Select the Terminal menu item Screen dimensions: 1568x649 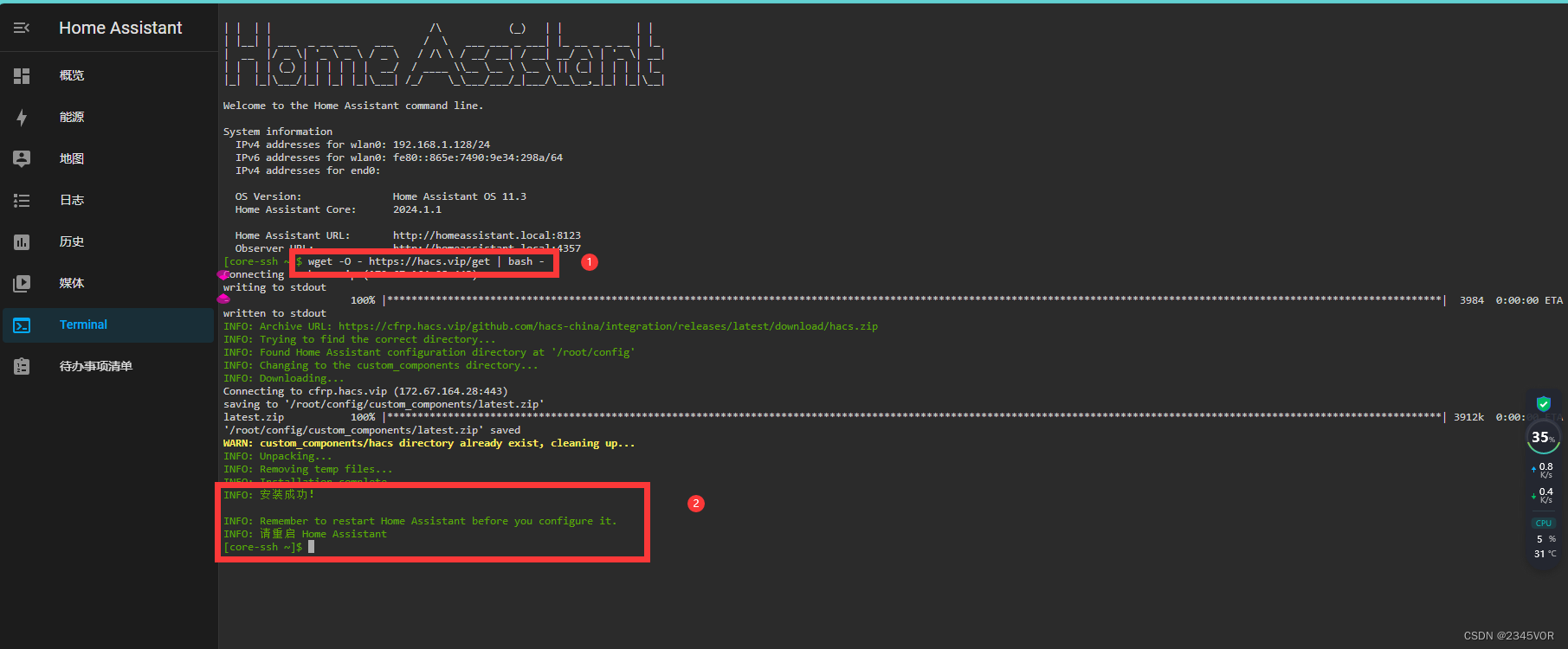tap(108, 324)
